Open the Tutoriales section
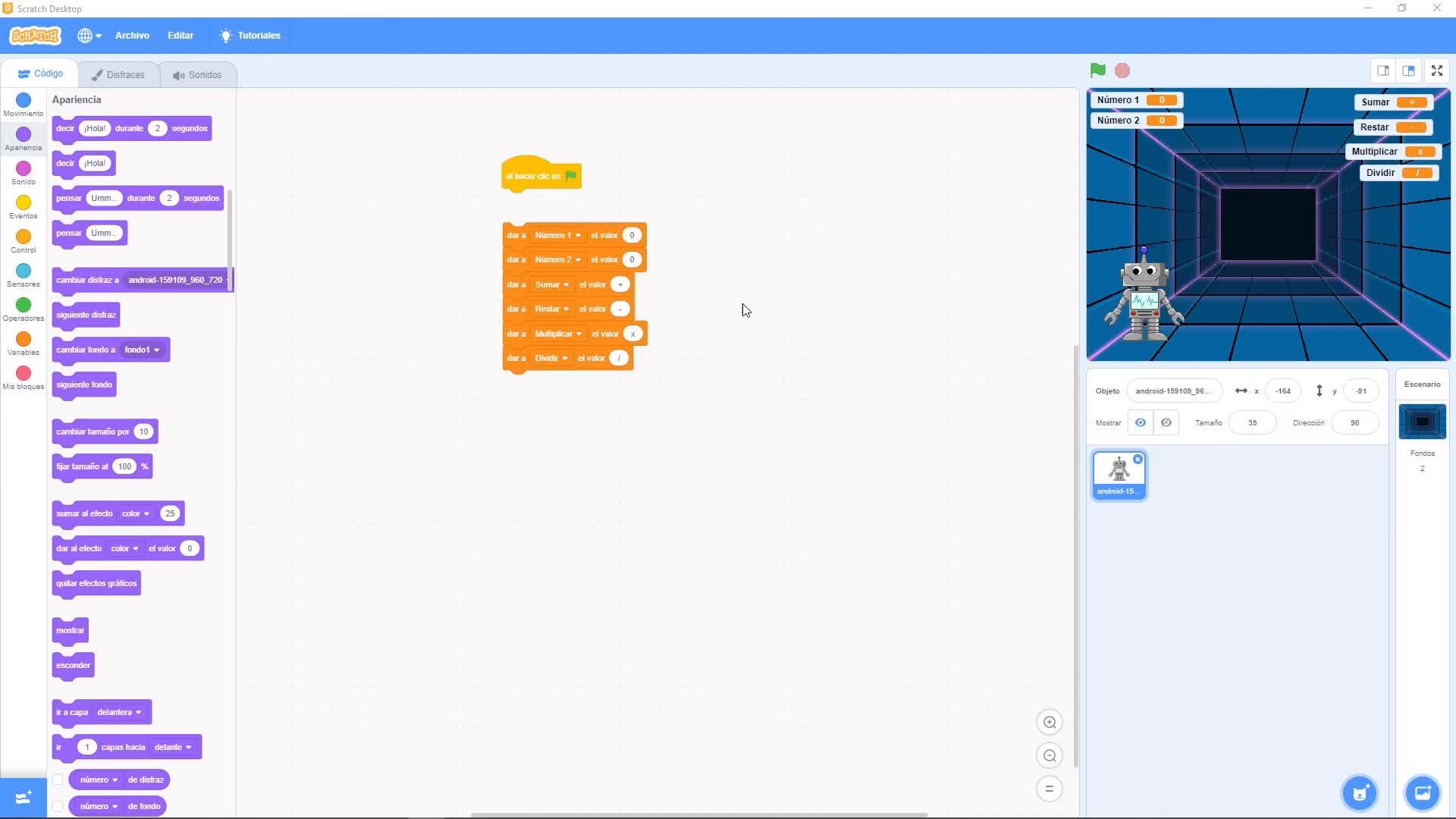 tap(249, 35)
